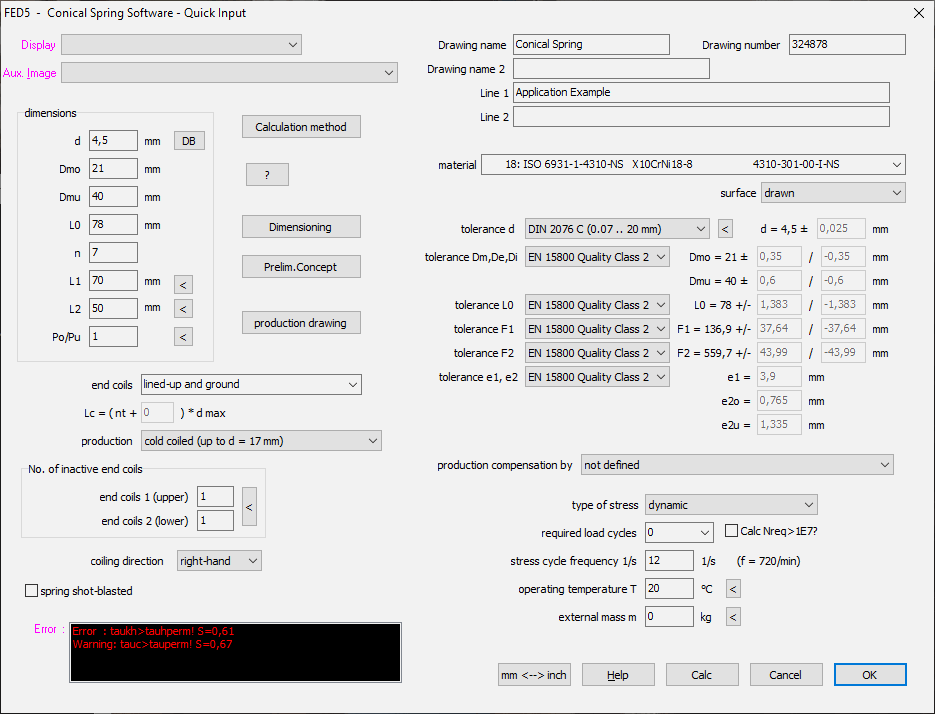This screenshot has width=935, height=714.
Task: Click the '<' button next to operating temperature
Action: click(733, 589)
